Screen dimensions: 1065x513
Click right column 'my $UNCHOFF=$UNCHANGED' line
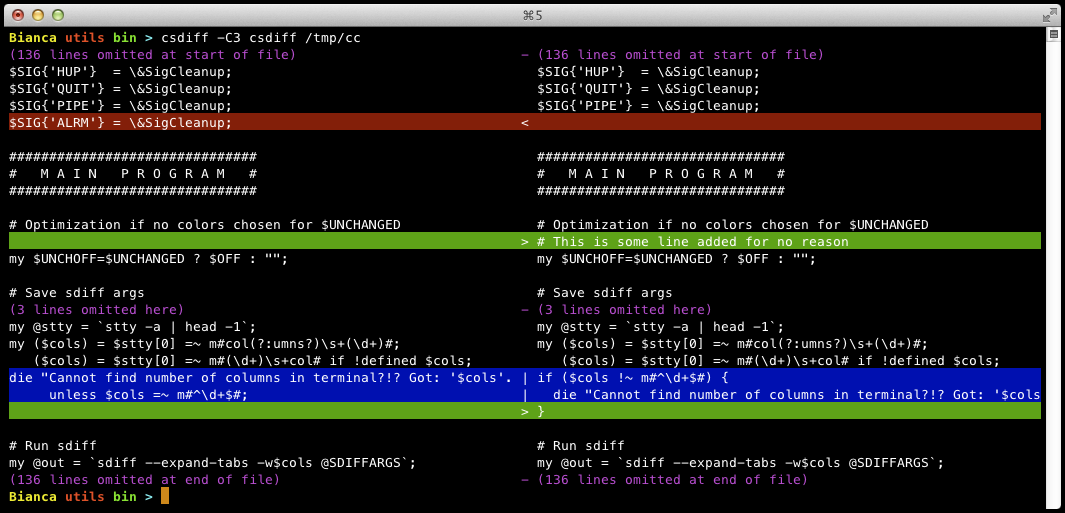(676, 259)
